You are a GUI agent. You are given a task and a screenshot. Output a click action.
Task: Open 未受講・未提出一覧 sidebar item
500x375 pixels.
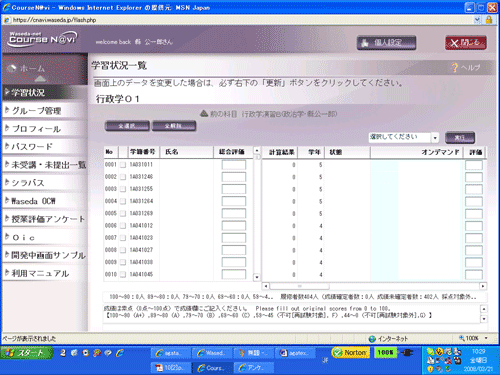point(45,165)
